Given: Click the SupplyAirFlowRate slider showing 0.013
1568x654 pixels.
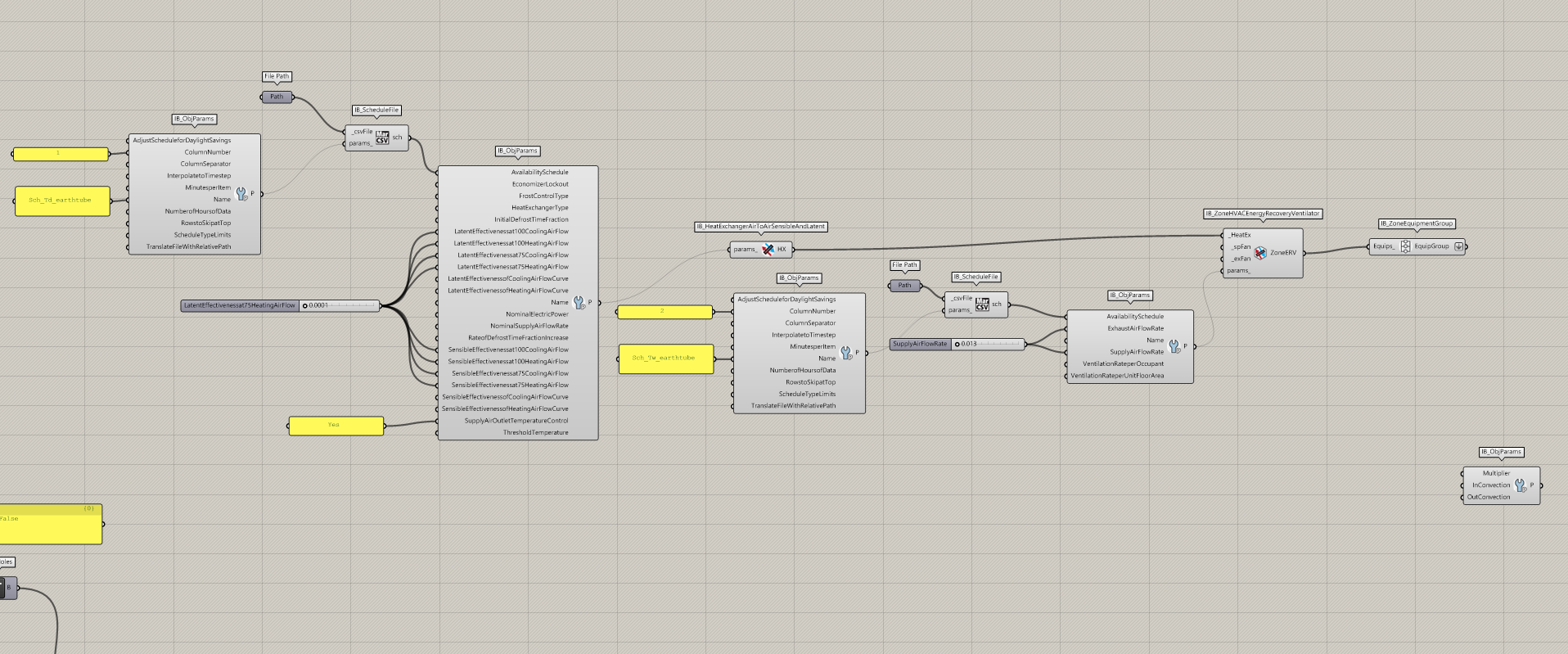Looking at the screenshot, I should [957, 344].
